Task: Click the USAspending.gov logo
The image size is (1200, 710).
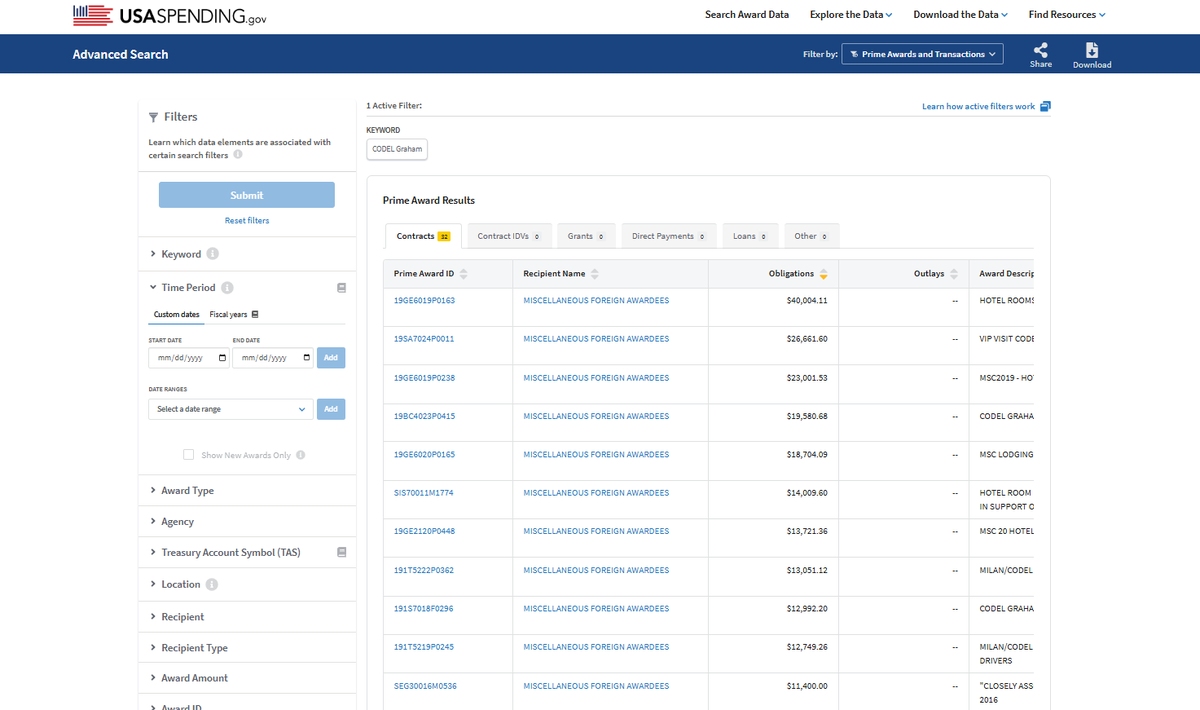Action: pyautogui.click(x=170, y=16)
